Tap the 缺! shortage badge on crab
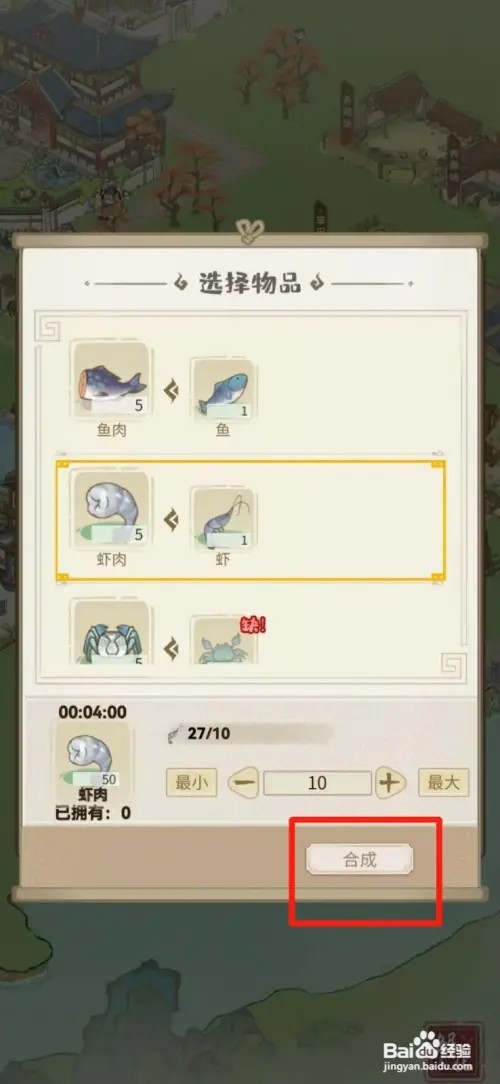Image resolution: width=500 pixels, height=1084 pixels. [x=252, y=626]
